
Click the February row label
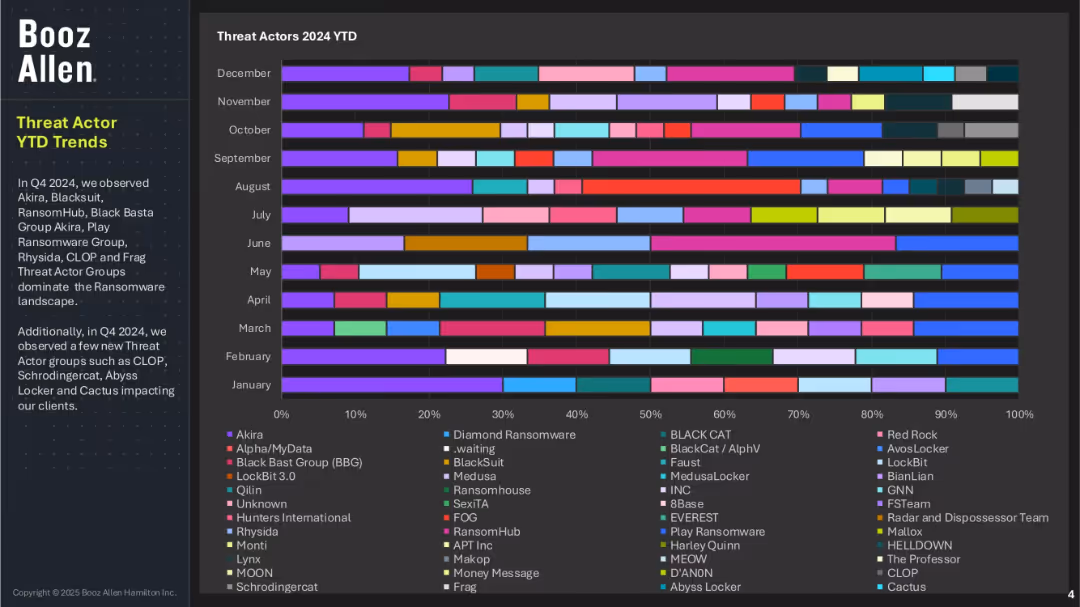point(248,356)
